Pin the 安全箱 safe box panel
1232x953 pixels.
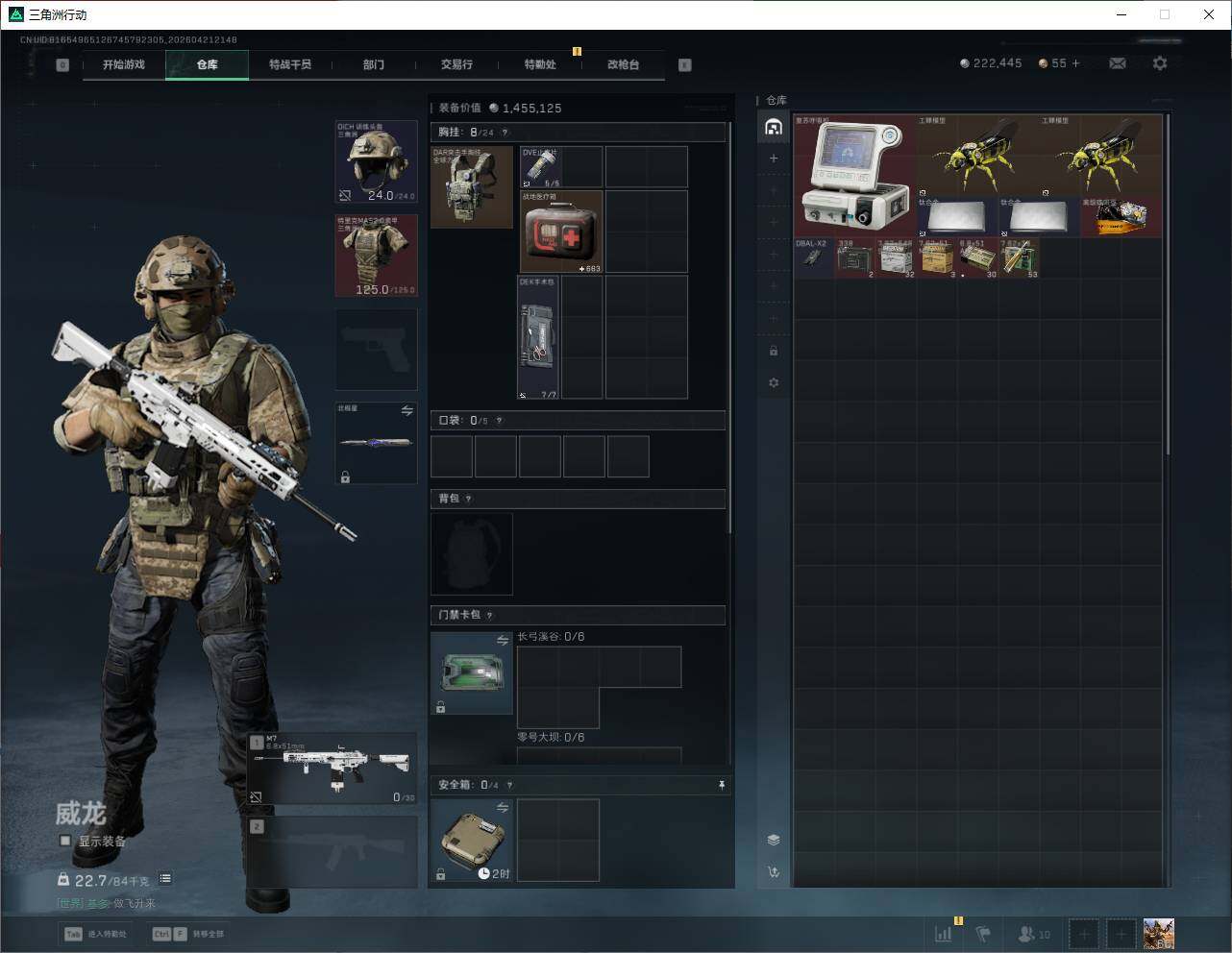pos(722,785)
